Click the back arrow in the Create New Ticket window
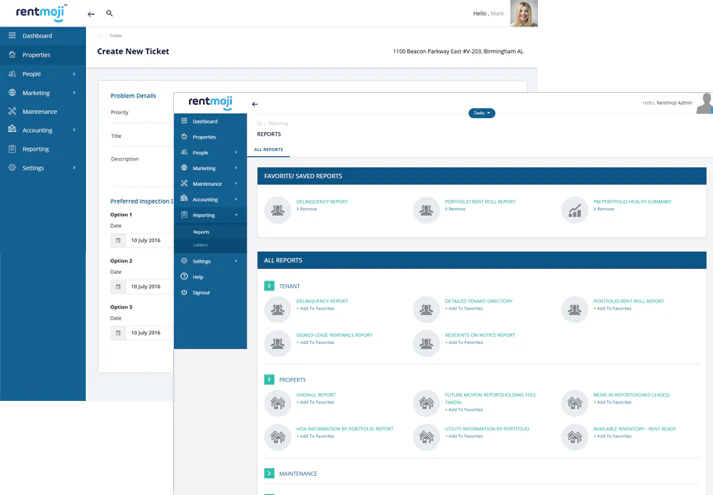The height and width of the screenshot is (495, 713). coord(91,14)
